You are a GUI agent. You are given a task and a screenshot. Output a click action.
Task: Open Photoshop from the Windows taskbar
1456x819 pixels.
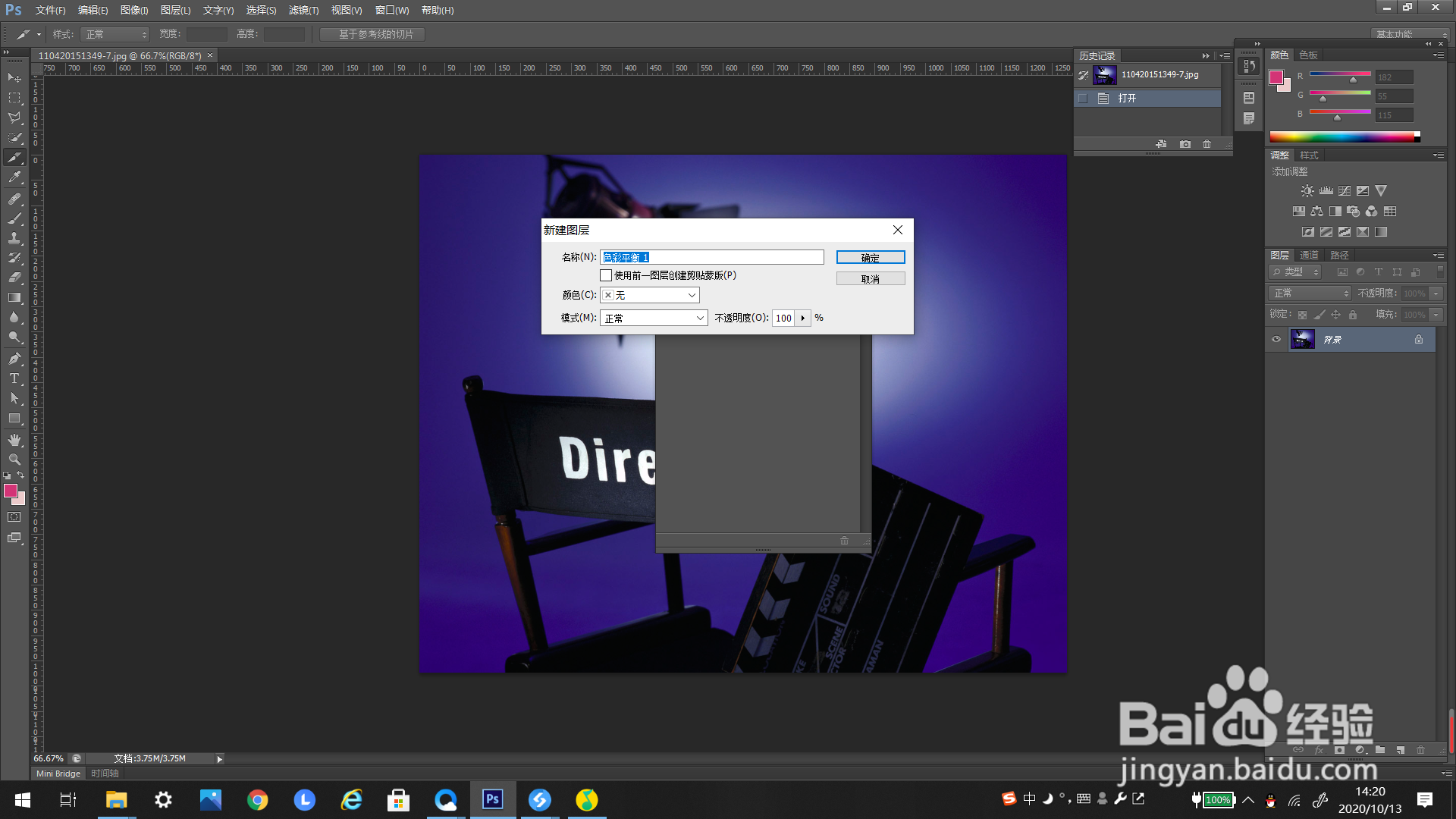[x=493, y=799]
